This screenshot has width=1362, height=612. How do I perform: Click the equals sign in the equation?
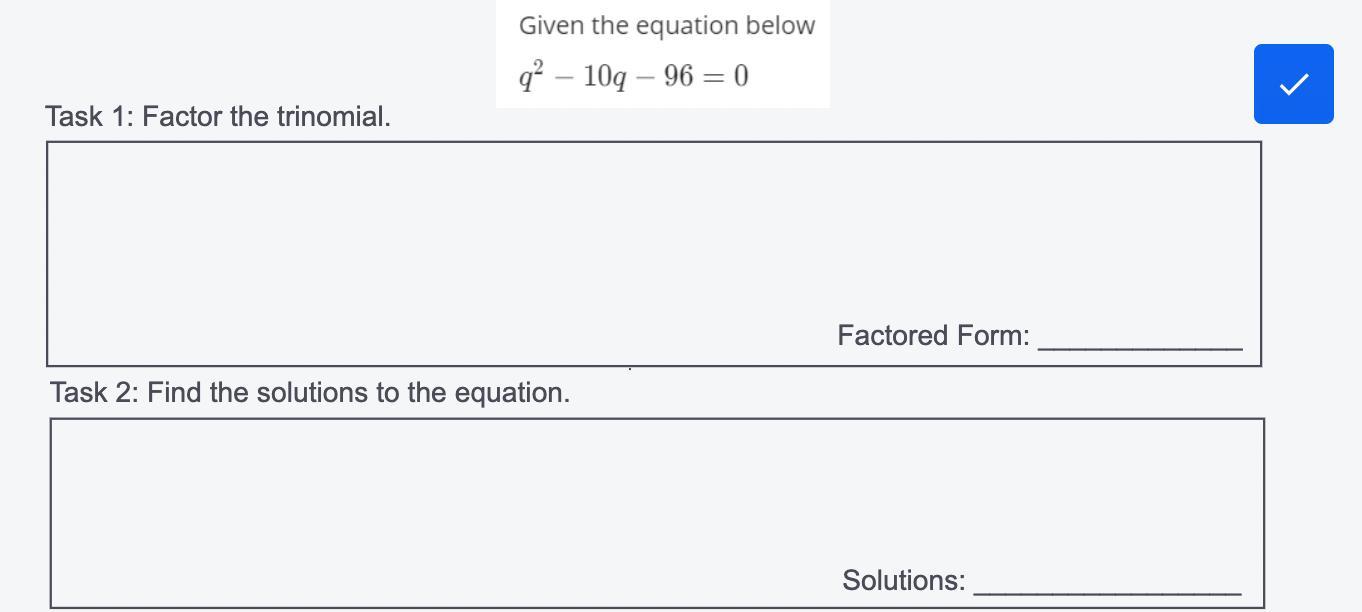(x=714, y=77)
